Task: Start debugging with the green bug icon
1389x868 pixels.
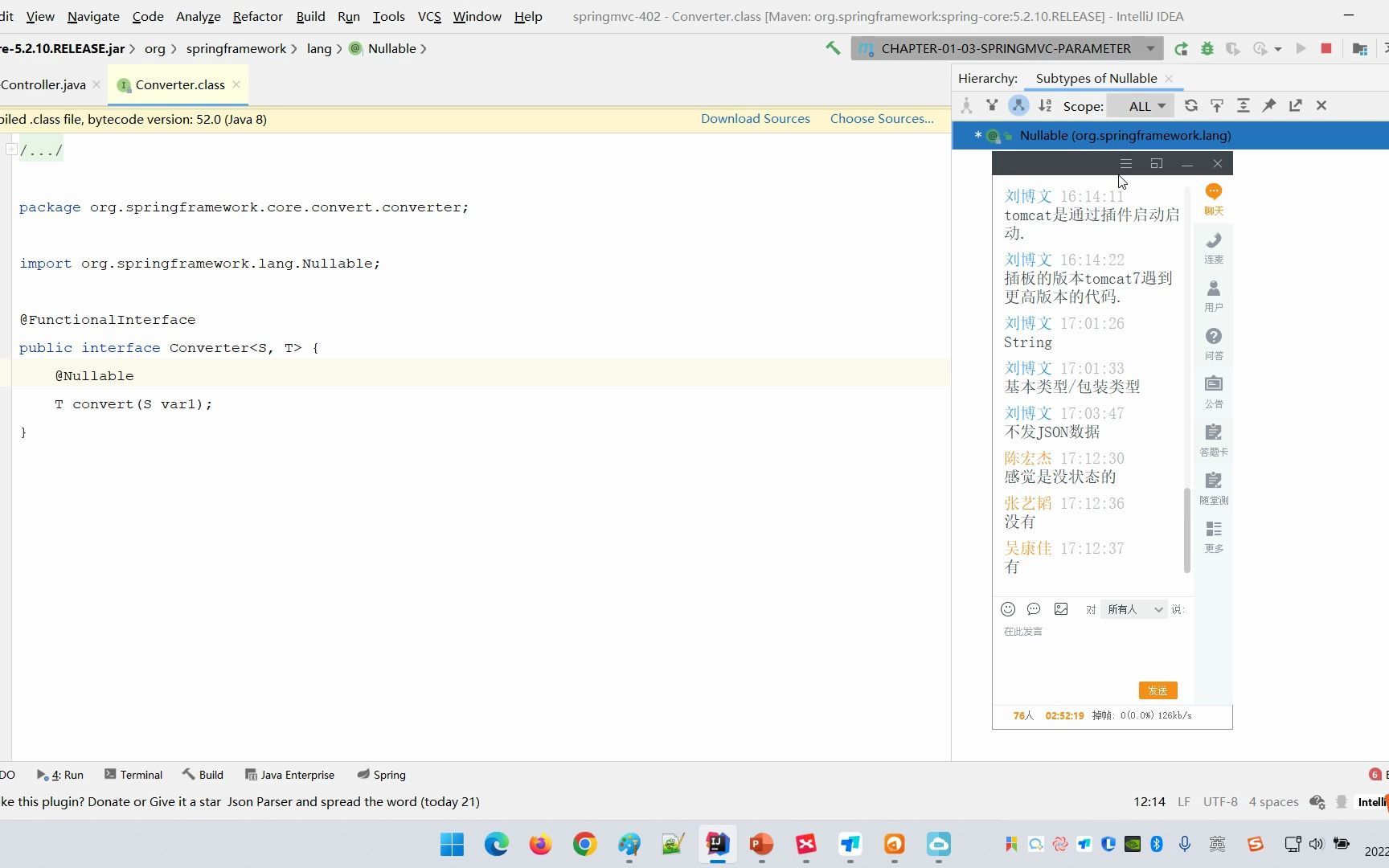Action: pos(1207,49)
